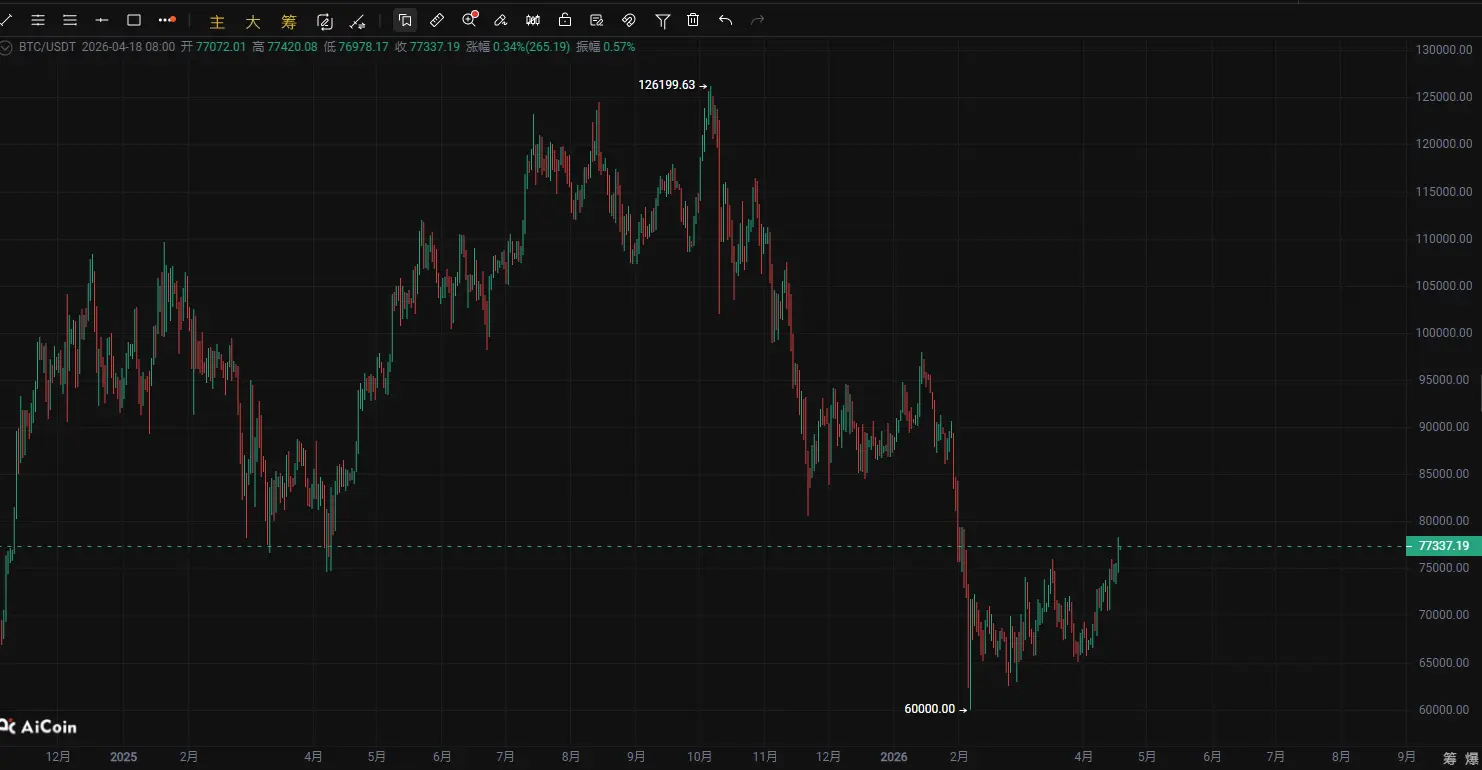Choose the rectangle shape drawing tool
The image size is (1482, 770).
[x=134, y=20]
